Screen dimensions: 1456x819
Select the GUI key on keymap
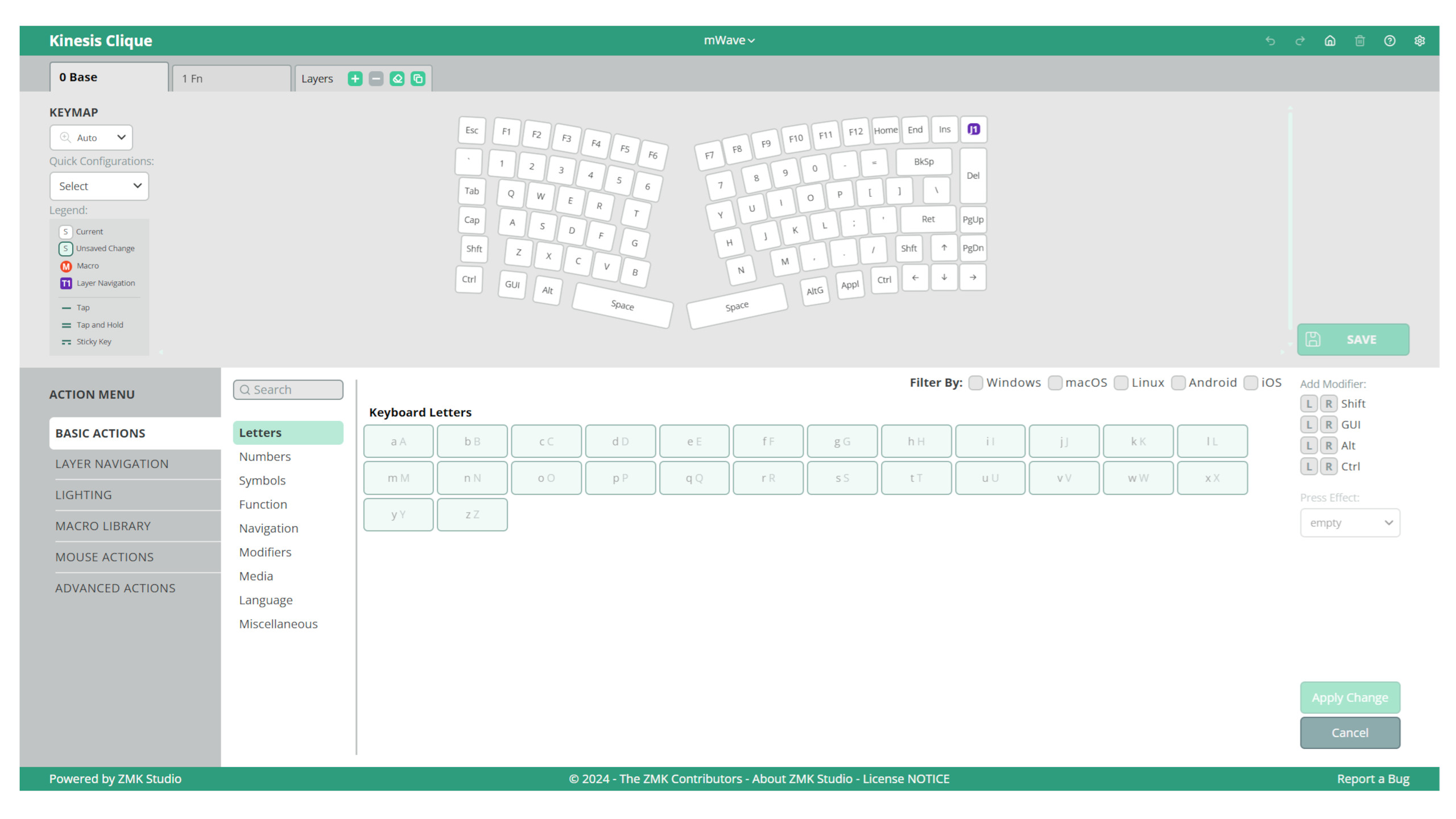click(512, 284)
